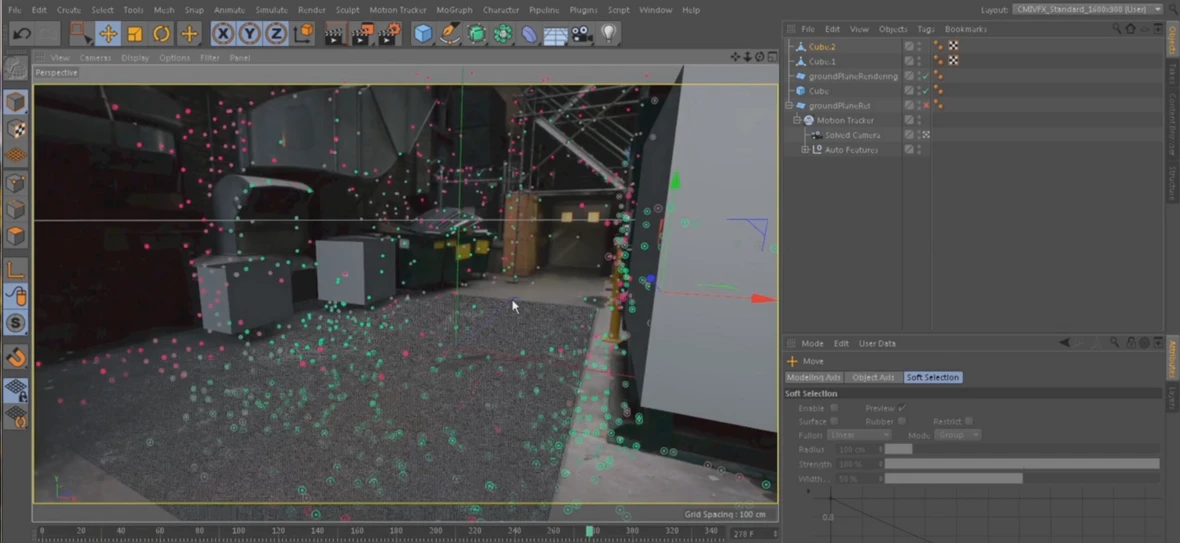Screen dimensions: 1180x543
Task: Open the Light object tool
Action: [608, 34]
